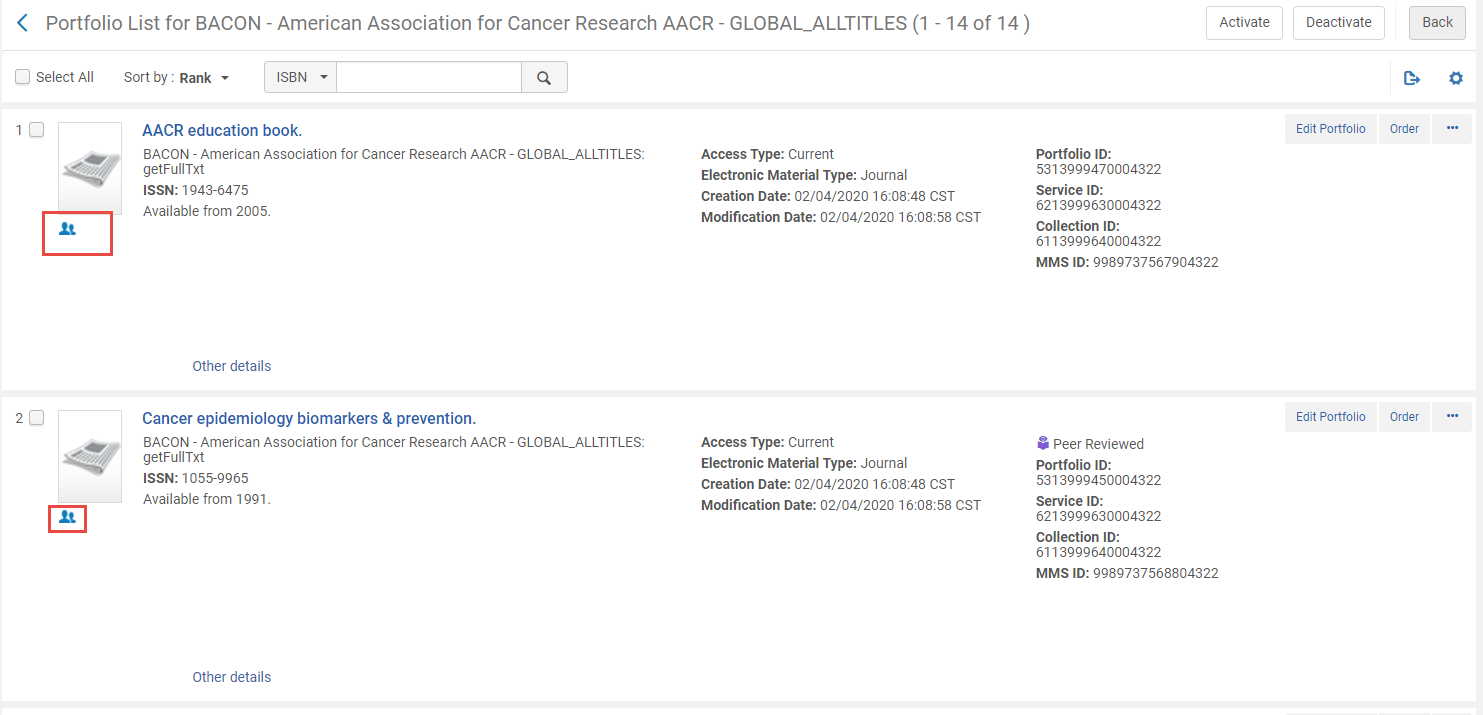The image size is (1483, 715).
Task: Click journal thumbnail for AACR education book
Action: (x=90, y=168)
